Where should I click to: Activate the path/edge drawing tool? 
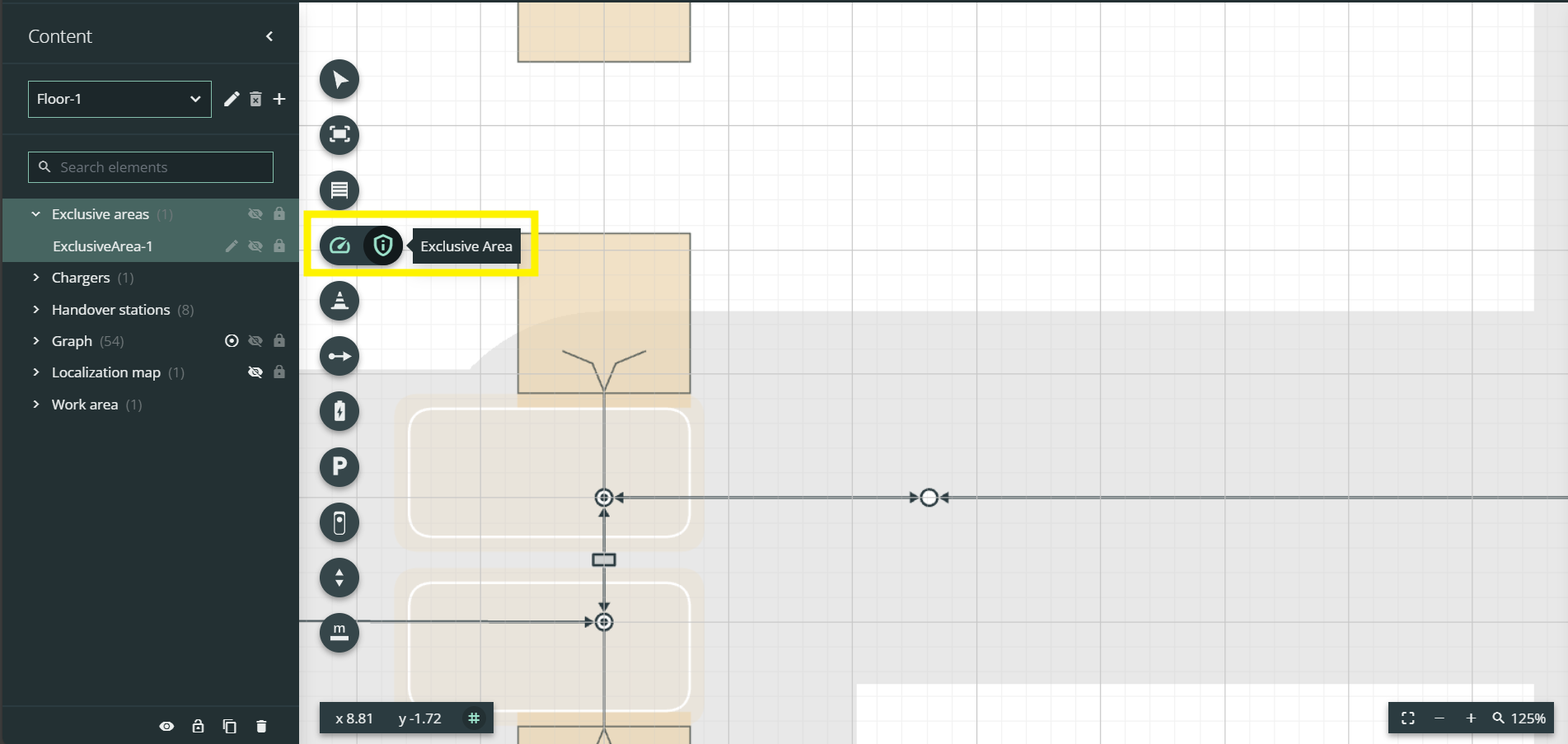[x=339, y=356]
